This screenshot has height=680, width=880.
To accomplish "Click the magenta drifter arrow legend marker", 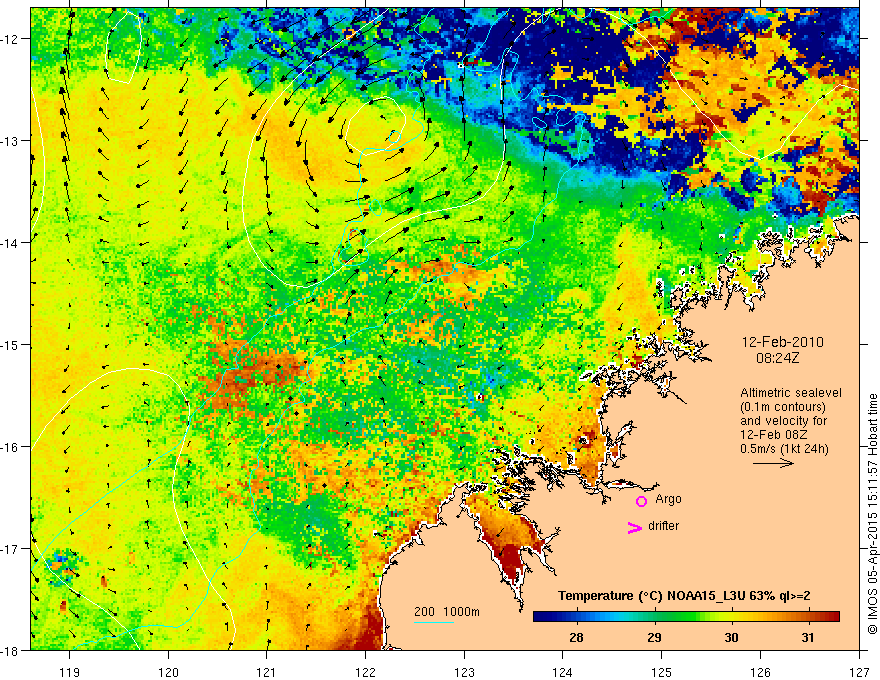I will coord(634,527).
